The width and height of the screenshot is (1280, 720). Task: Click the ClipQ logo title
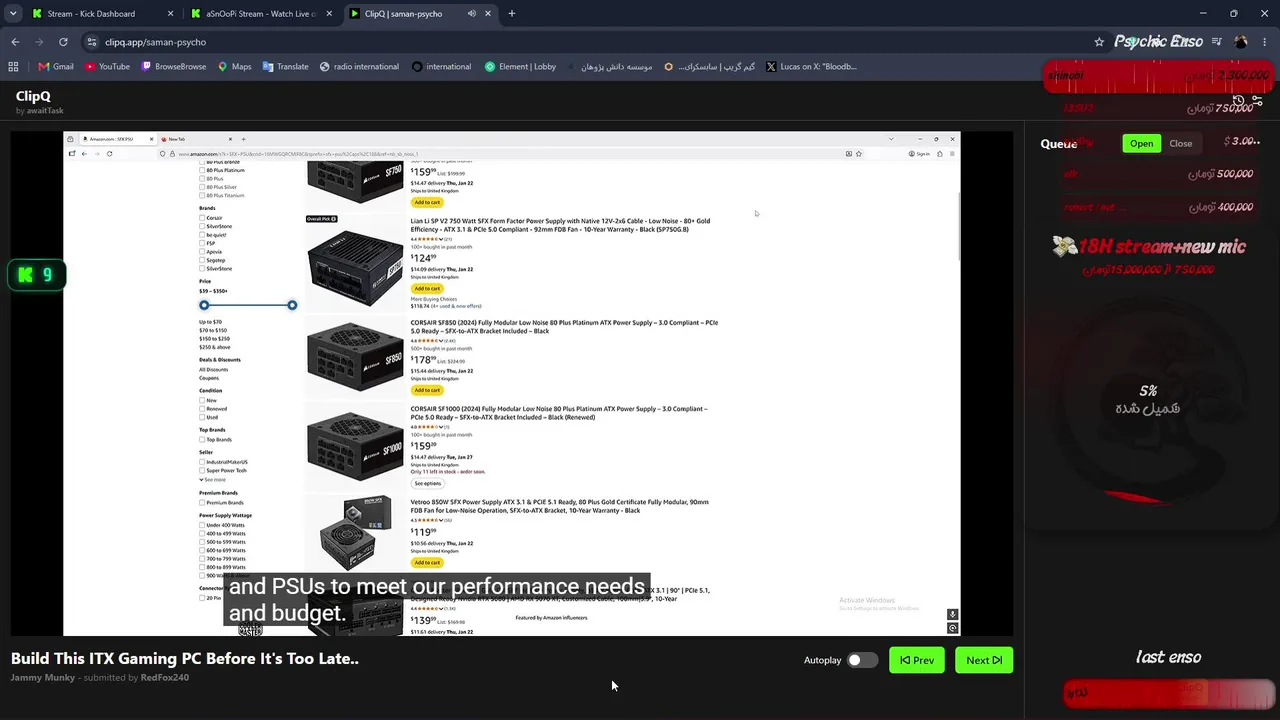pyautogui.click(x=33, y=96)
